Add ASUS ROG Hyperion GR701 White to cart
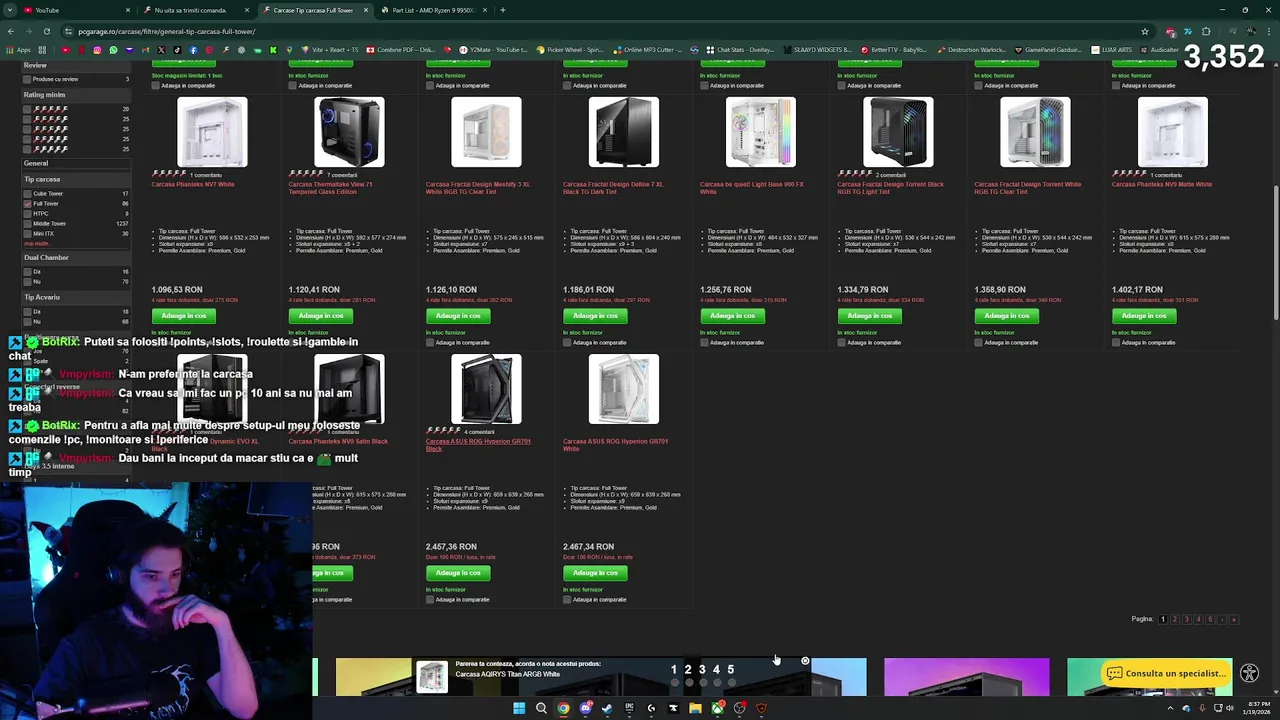Screen dimensions: 1280x720 596,573
